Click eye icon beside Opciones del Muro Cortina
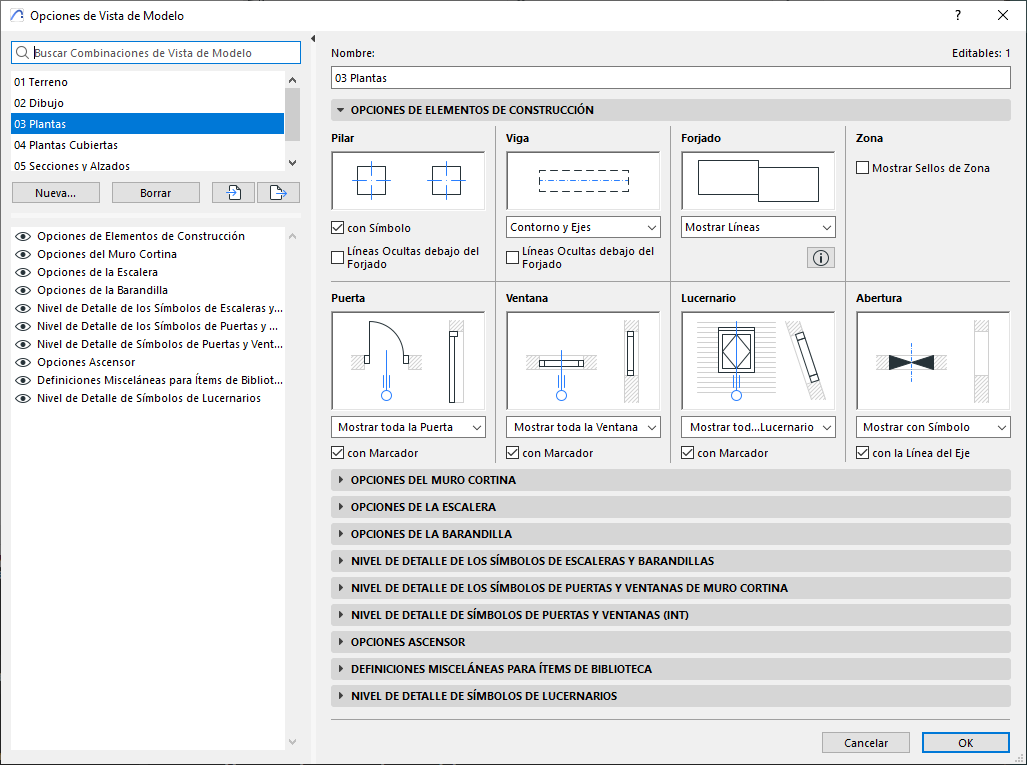1027x765 pixels. [22, 254]
